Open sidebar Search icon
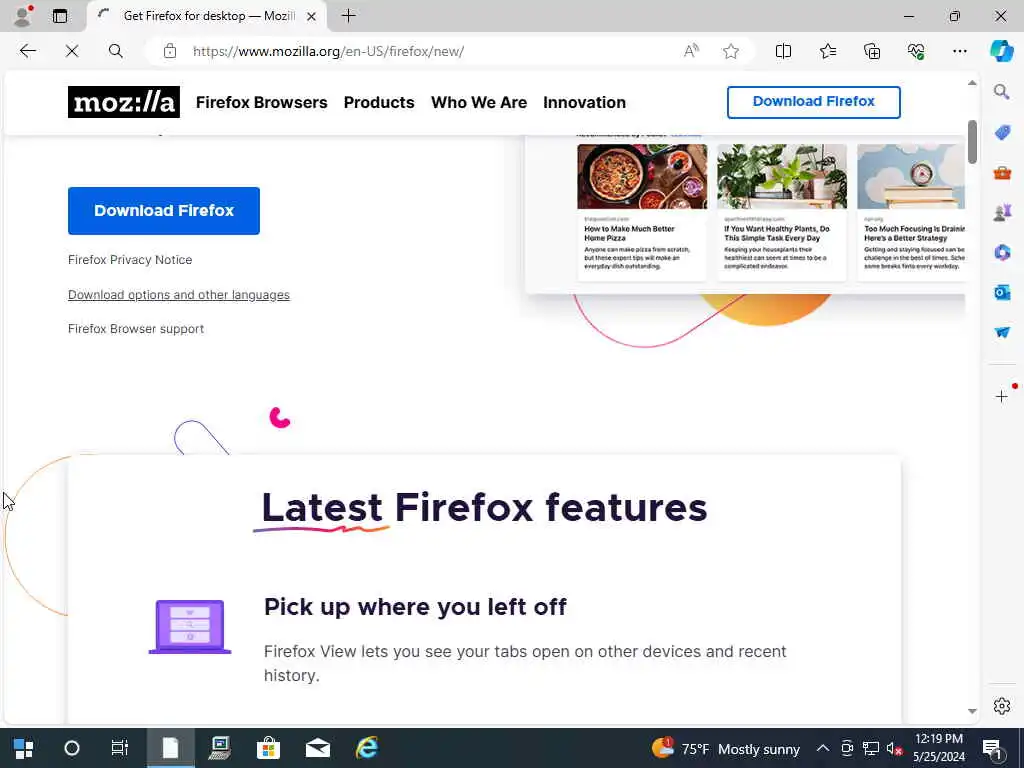 1002,92
